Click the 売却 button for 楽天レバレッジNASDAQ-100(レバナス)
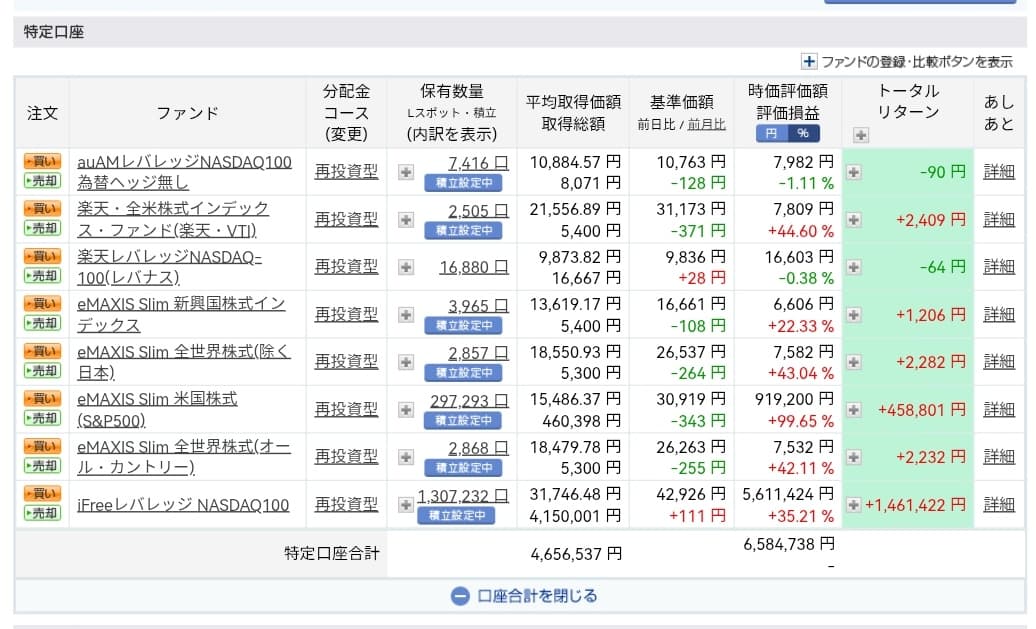The height and width of the screenshot is (629, 1036). 42,275
